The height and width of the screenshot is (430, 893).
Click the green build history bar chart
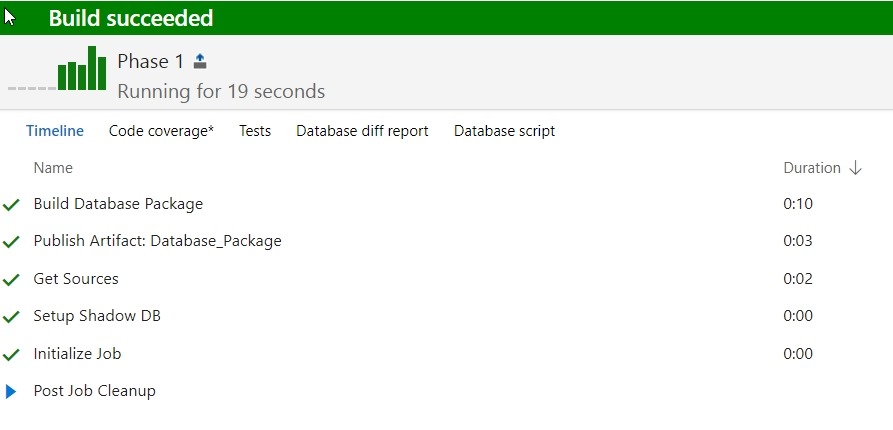[x=82, y=70]
